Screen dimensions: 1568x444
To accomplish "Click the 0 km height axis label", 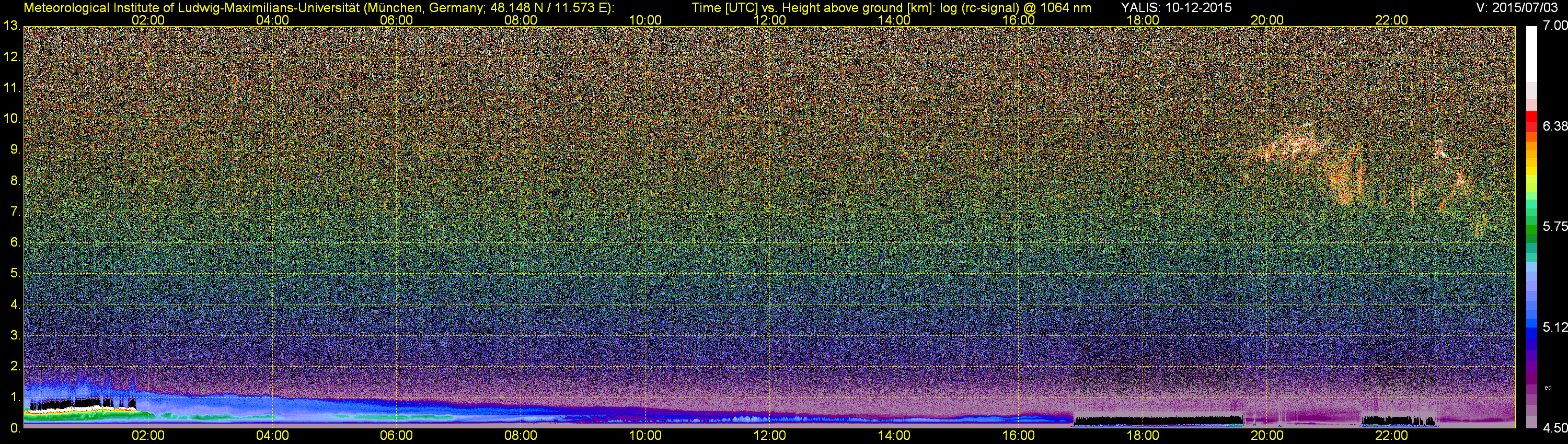I will pos(15,428).
